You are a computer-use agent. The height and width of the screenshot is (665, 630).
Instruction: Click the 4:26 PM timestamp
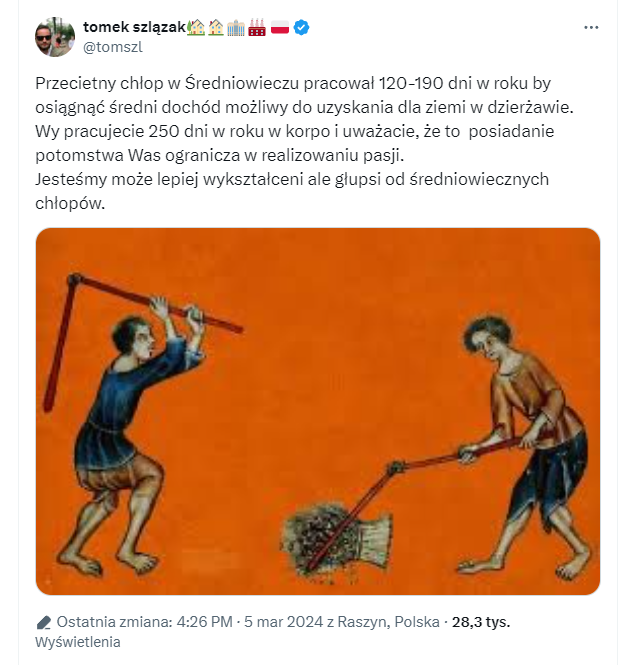coord(204,622)
